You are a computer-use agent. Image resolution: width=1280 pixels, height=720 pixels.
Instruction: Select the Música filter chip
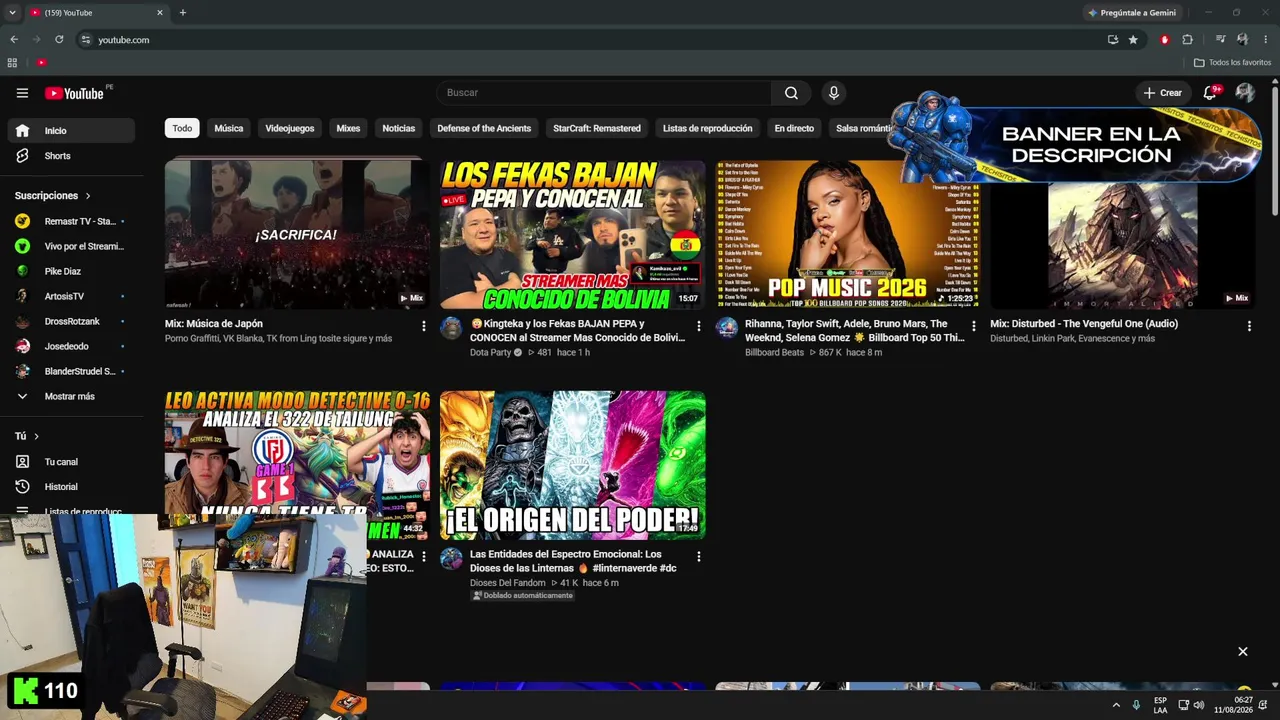(x=229, y=128)
